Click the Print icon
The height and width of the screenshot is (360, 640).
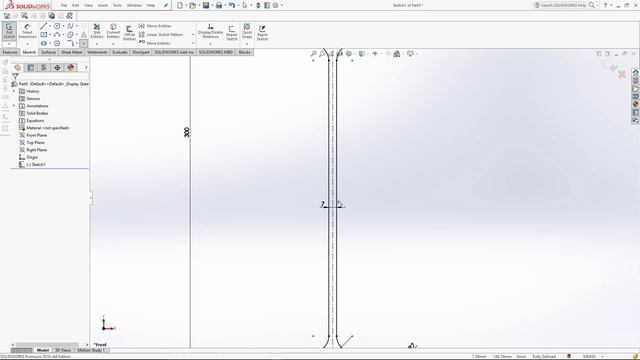[219, 5]
